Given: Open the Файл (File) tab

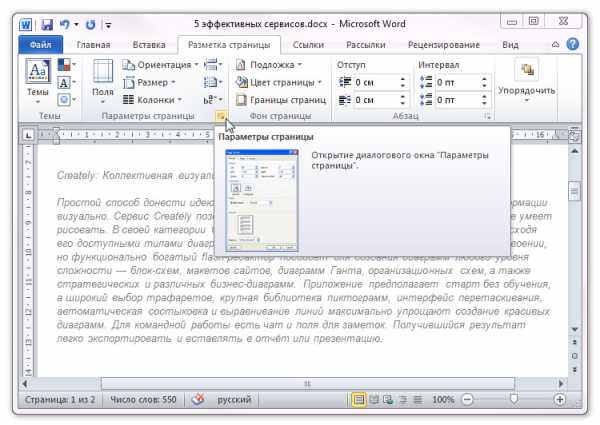Looking at the screenshot, I should 41,44.
